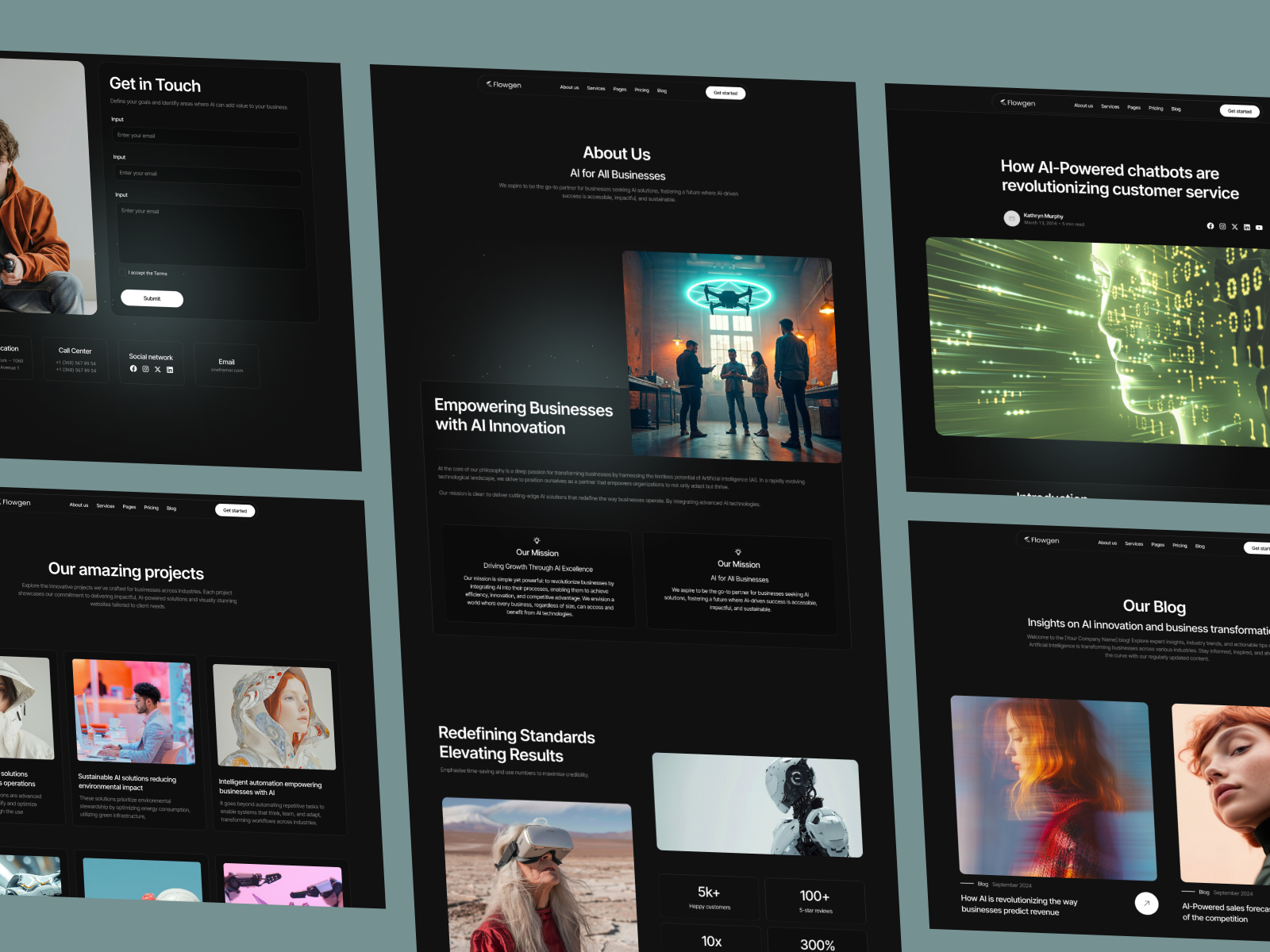Open Services in About Us page navbar
The image size is (1270, 952).
596,88
